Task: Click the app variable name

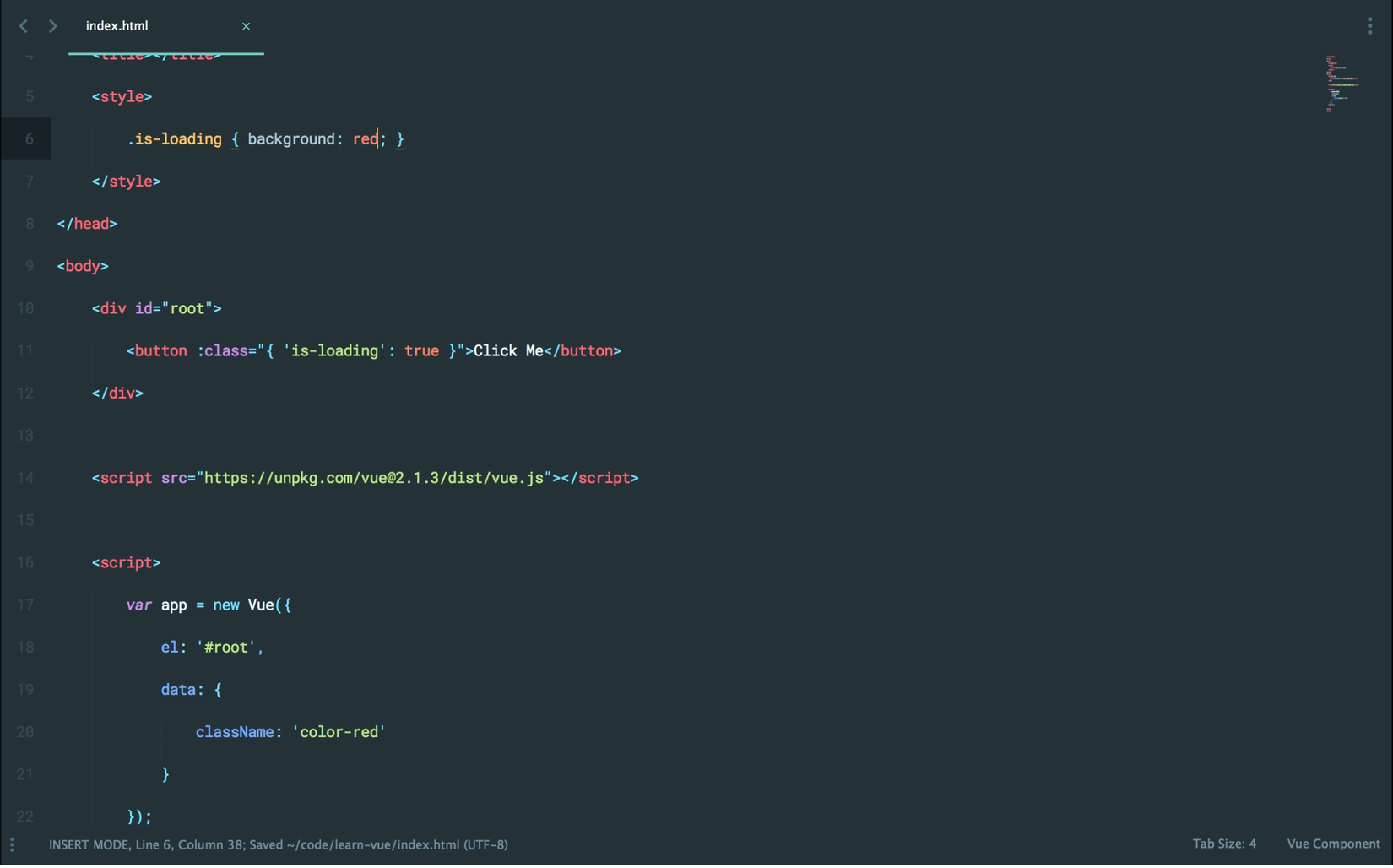Action: coord(174,605)
